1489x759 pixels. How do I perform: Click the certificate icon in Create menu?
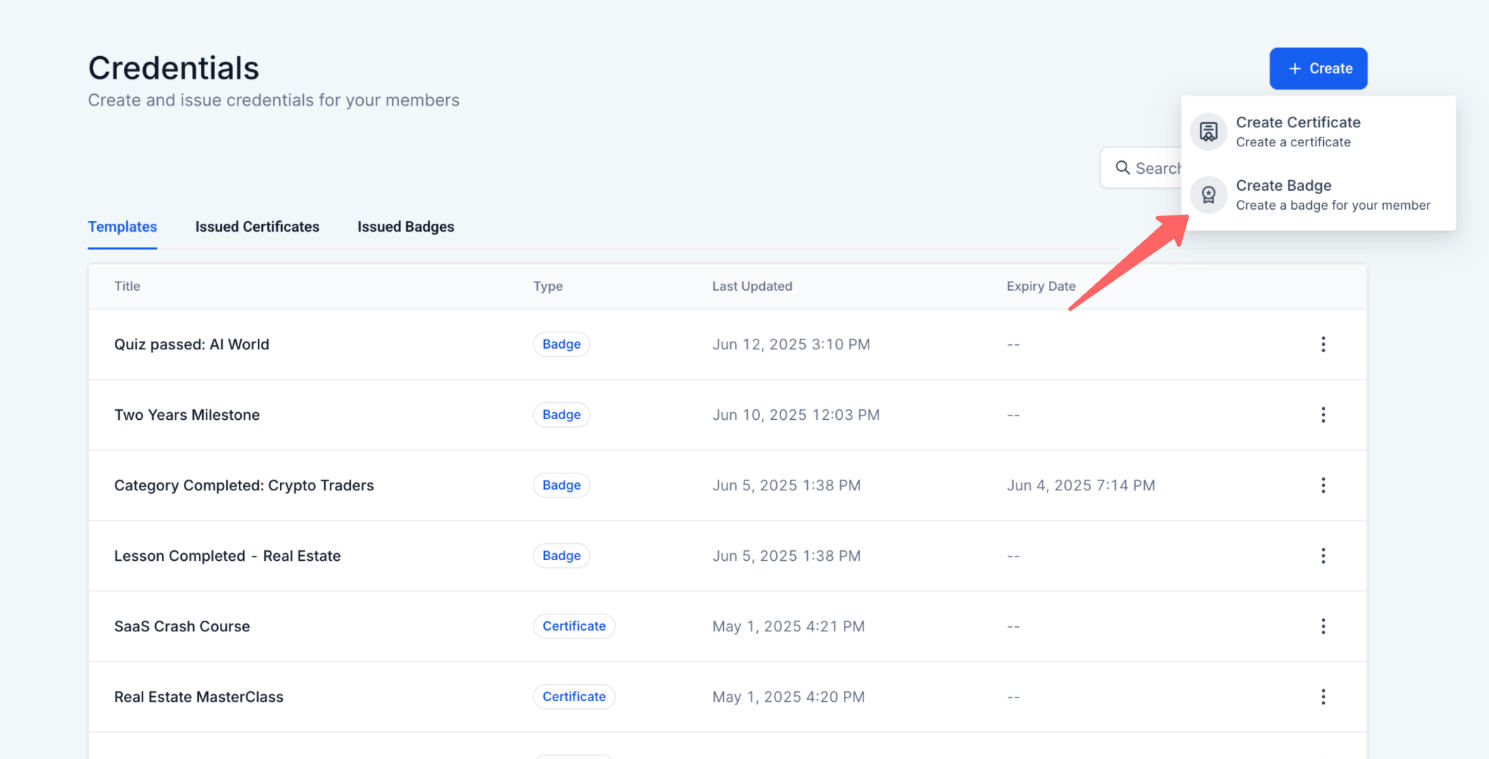[1208, 132]
